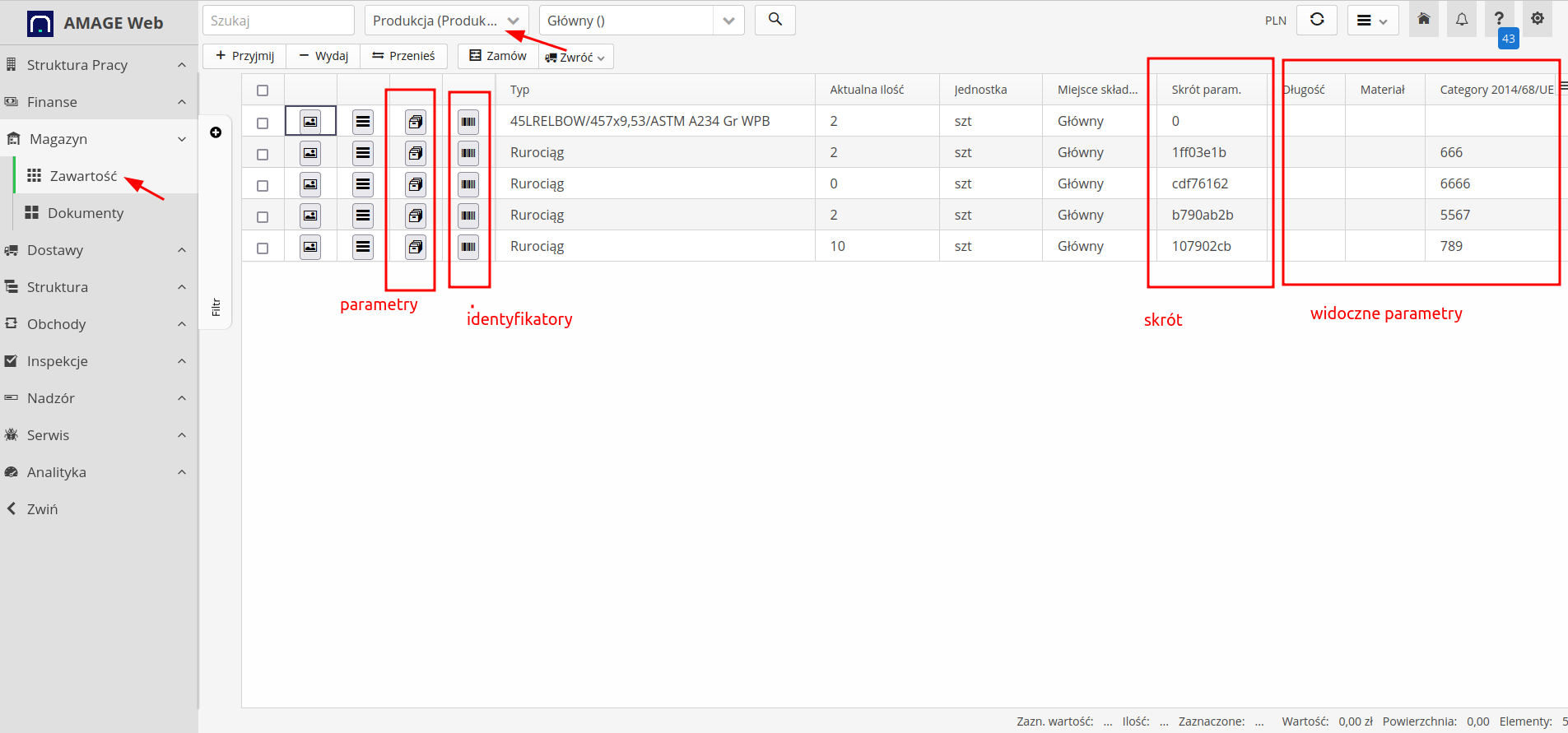Screen dimensions: 1568x733
Task: Click the Przyjmij button
Action: [244, 56]
